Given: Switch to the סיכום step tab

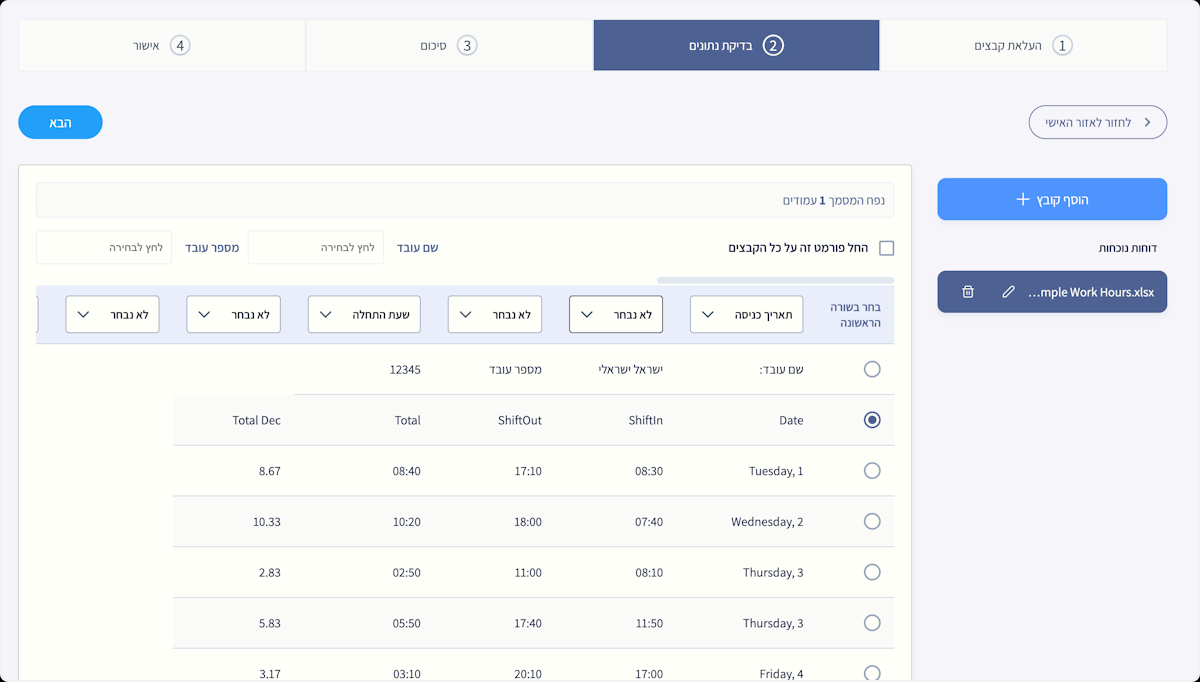Looking at the screenshot, I should (448, 46).
